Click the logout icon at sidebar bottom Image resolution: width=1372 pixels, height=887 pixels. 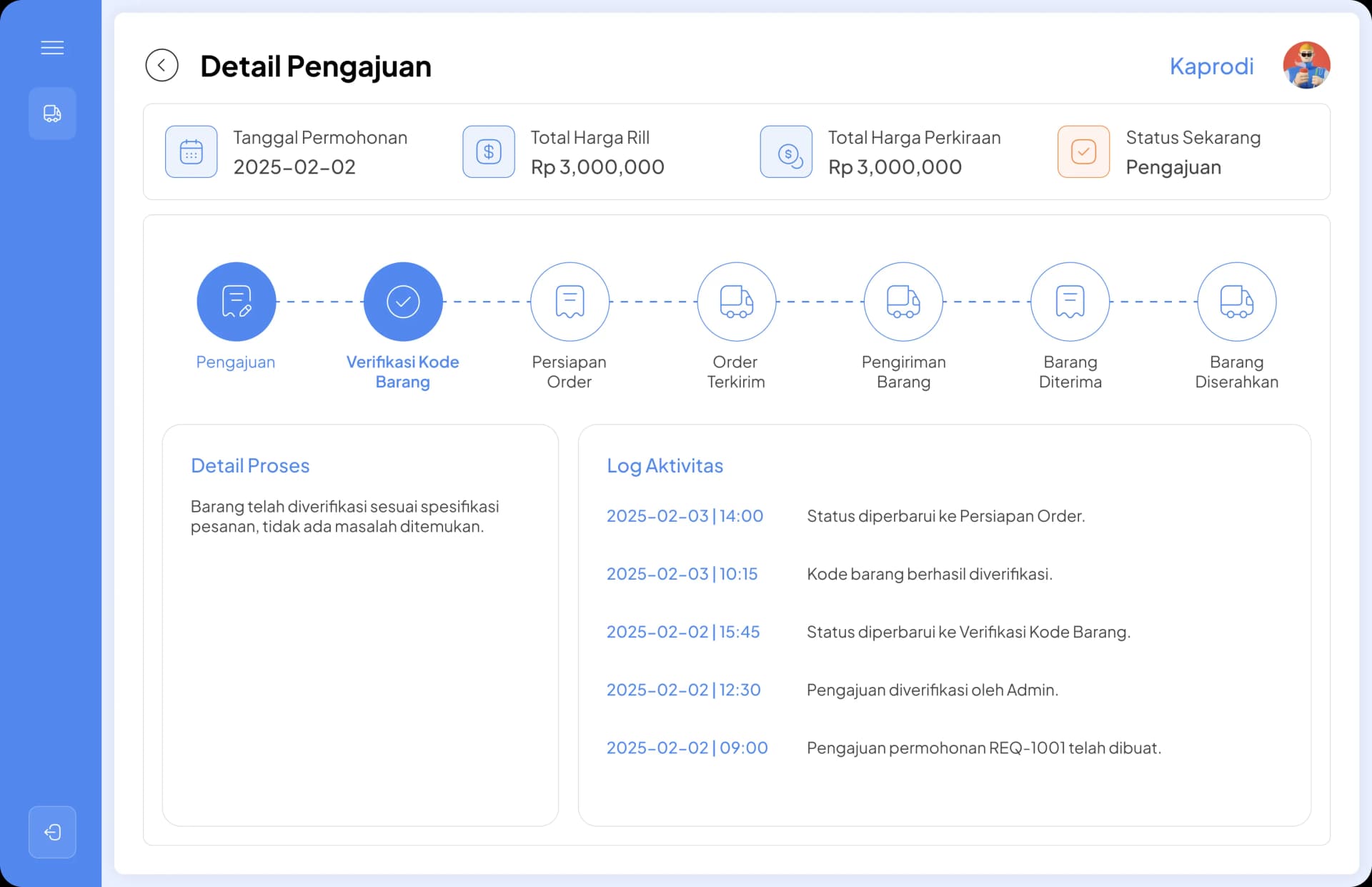pyautogui.click(x=52, y=832)
